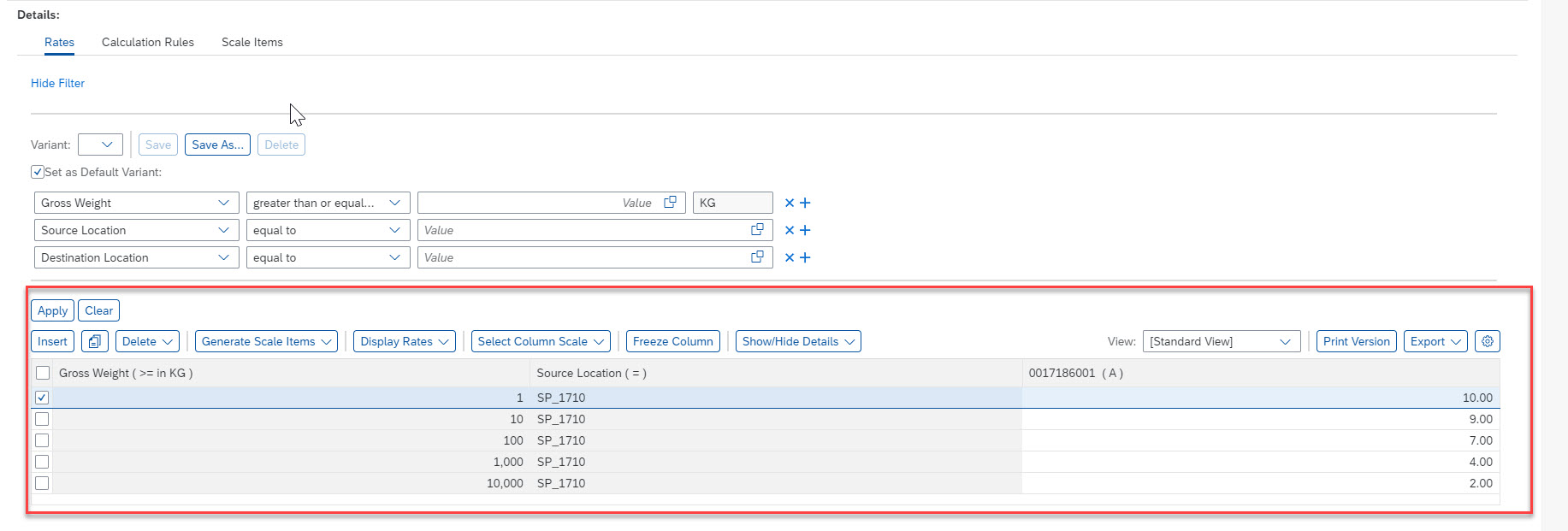The image size is (1568, 531).
Task: Deselect the row with gross weight 1
Action: pyautogui.click(x=42, y=398)
